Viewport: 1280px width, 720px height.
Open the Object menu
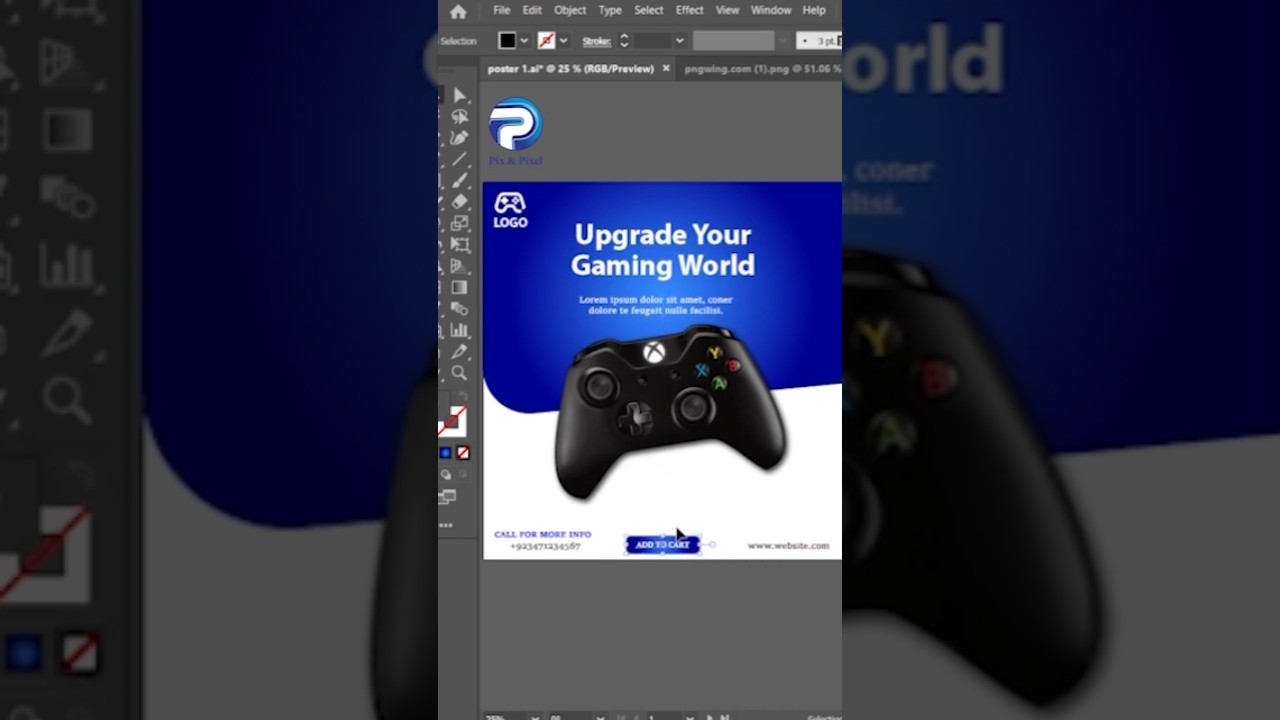click(x=570, y=10)
